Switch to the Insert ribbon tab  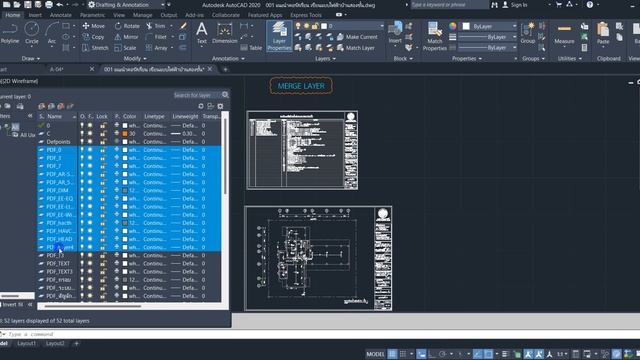pos(35,15)
